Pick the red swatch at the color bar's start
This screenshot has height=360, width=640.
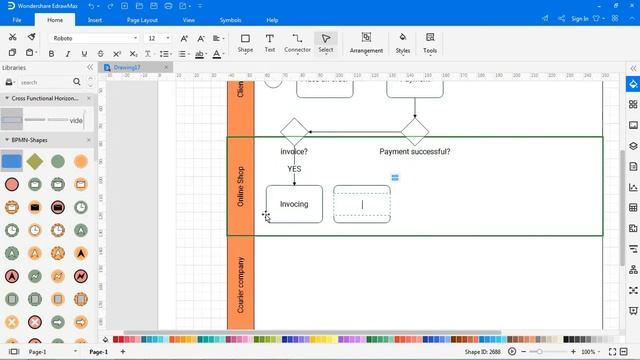(116, 339)
